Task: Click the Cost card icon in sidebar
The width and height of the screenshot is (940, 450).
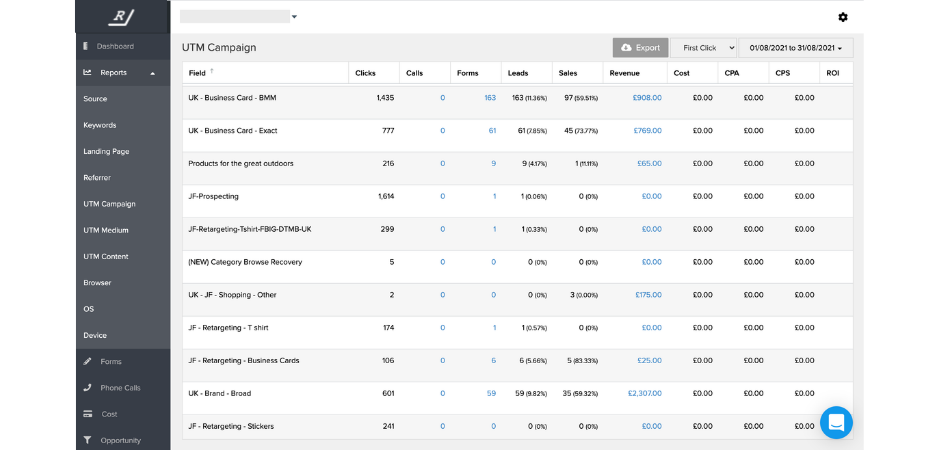Action: 87,414
